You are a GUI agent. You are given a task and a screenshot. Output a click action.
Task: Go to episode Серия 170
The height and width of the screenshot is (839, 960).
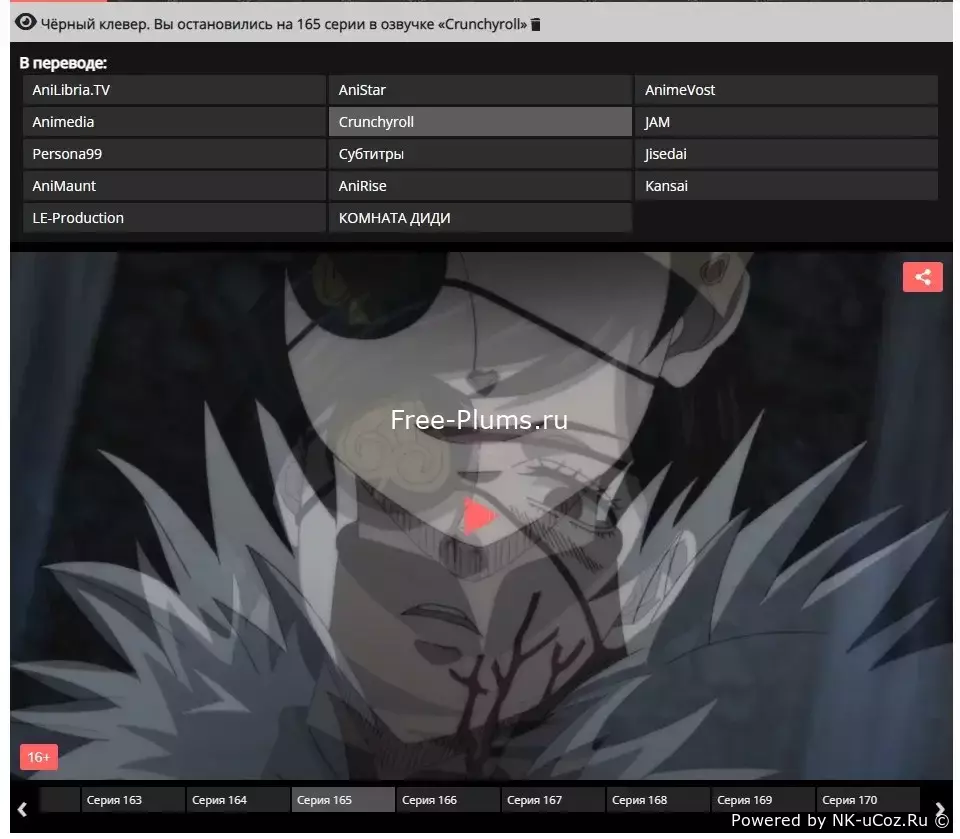868,800
